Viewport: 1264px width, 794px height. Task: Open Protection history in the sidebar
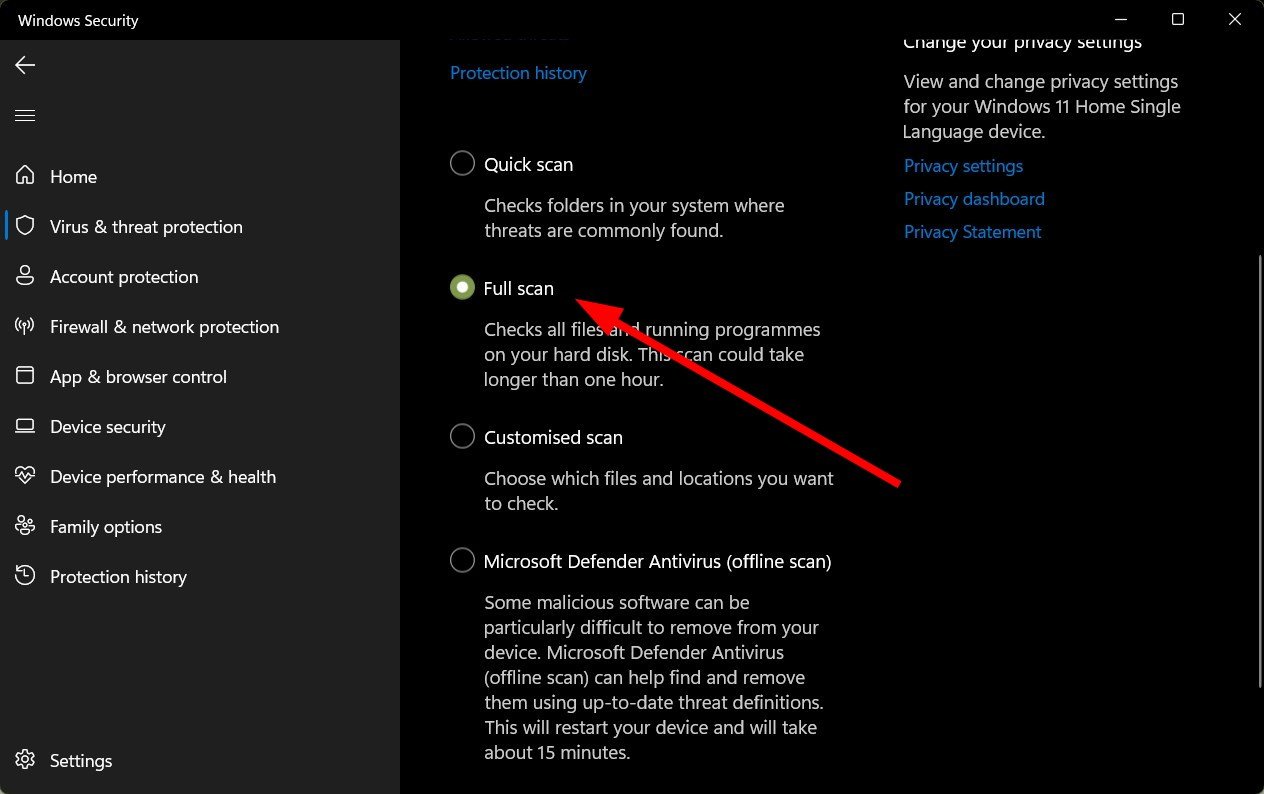tap(118, 577)
